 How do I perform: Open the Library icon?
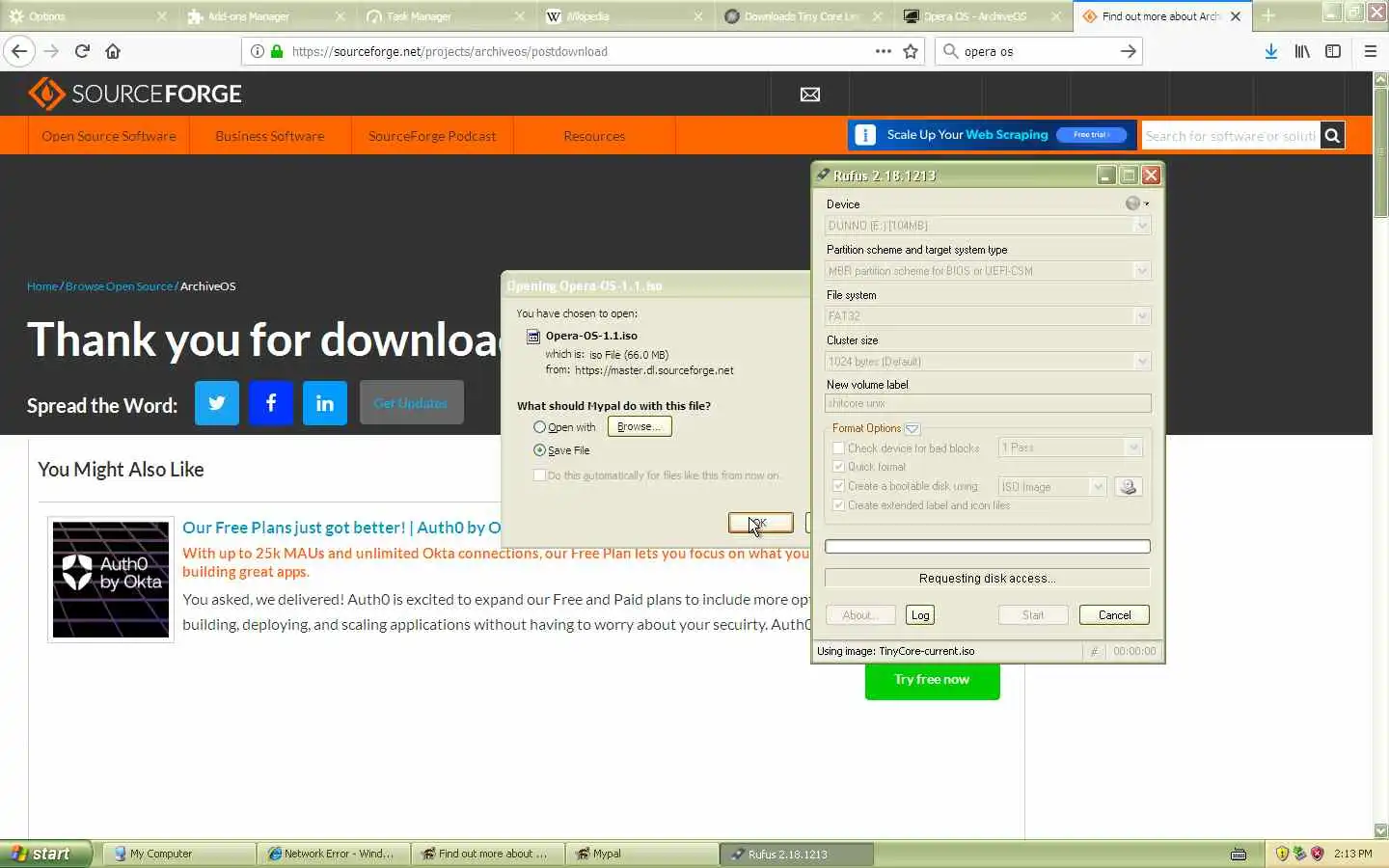1302,51
